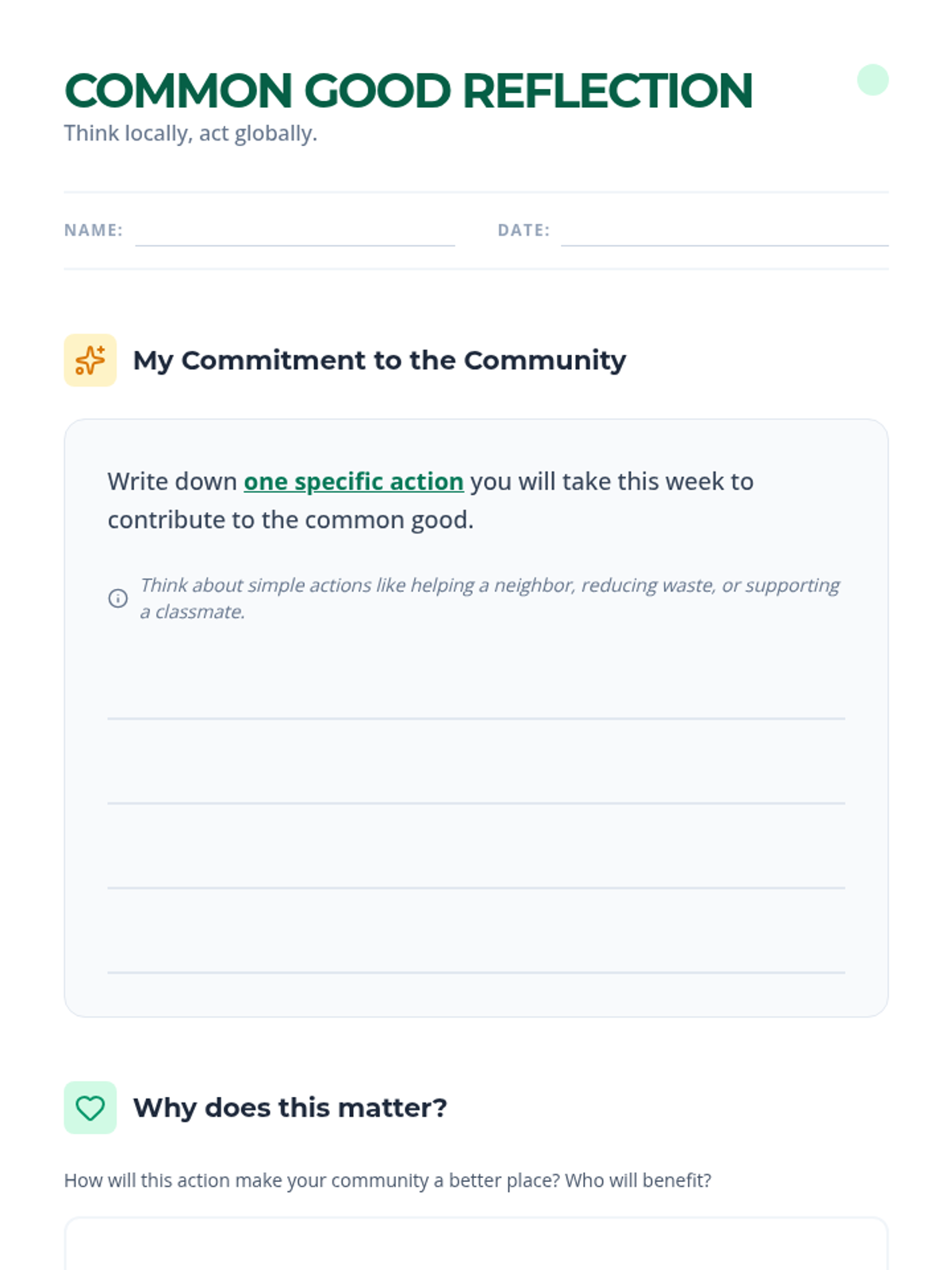952x1270 pixels.
Task: Click the italic hint about simple actions
Action: [x=489, y=598]
